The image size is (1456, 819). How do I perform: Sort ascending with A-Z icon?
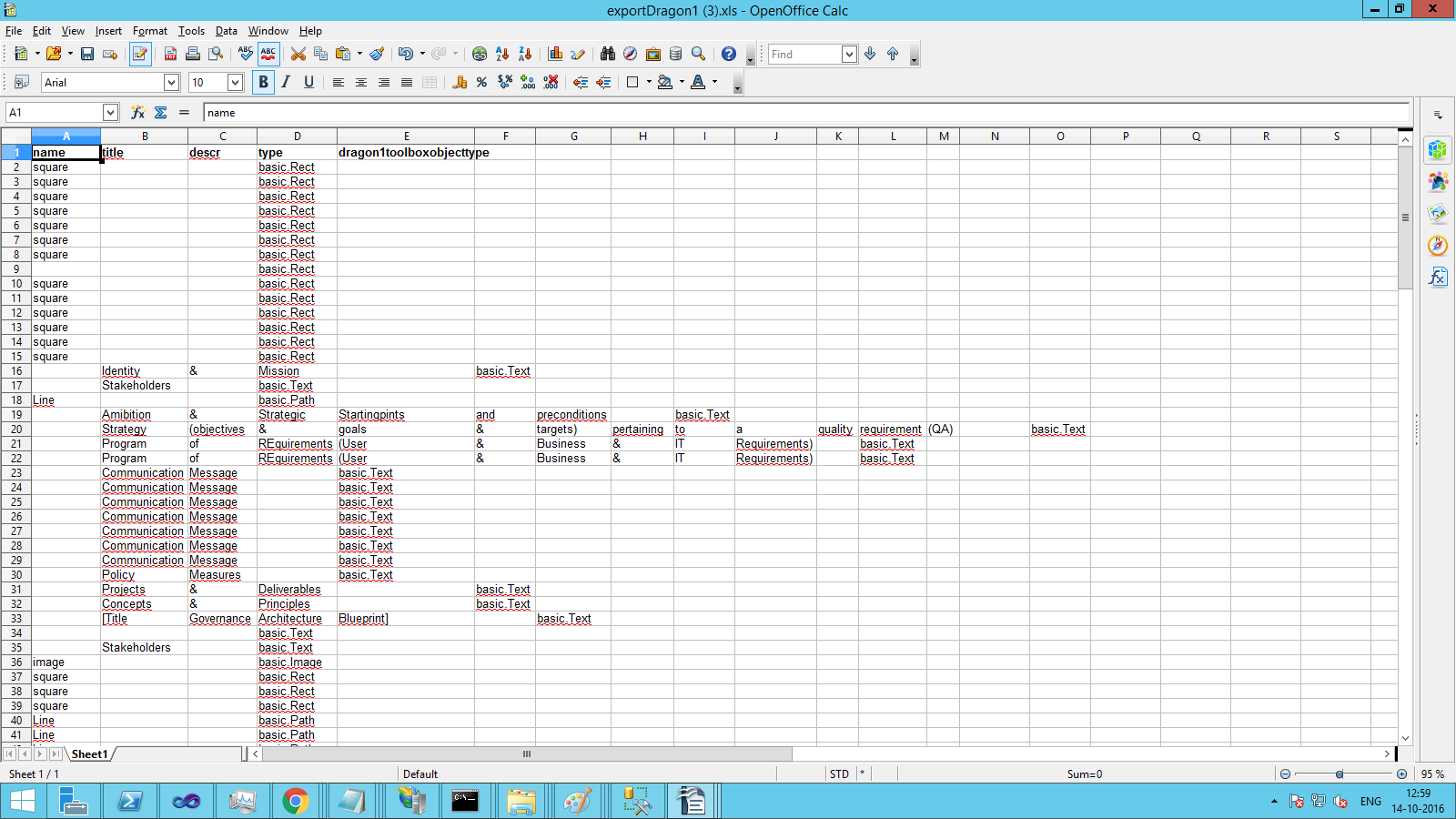point(502,55)
